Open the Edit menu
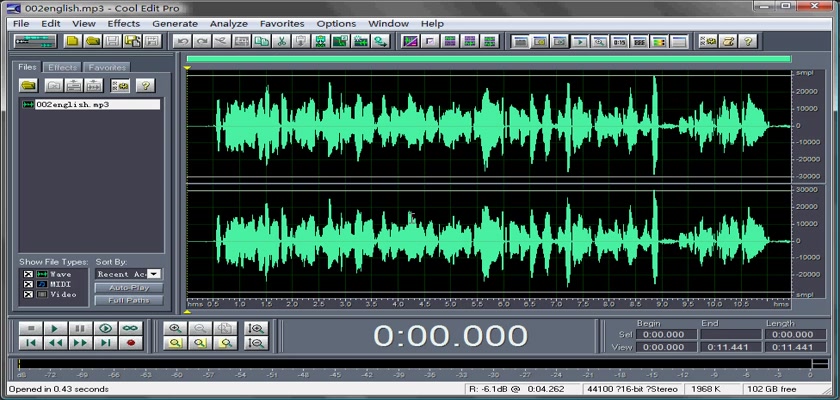840x400 pixels. click(51, 24)
